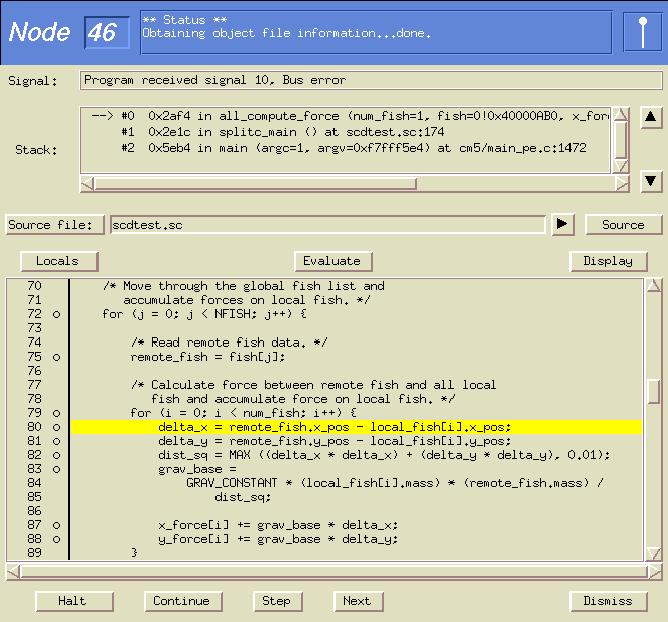Dismiss the debugger node window
This screenshot has width=668, height=622.
coord(608,601)
